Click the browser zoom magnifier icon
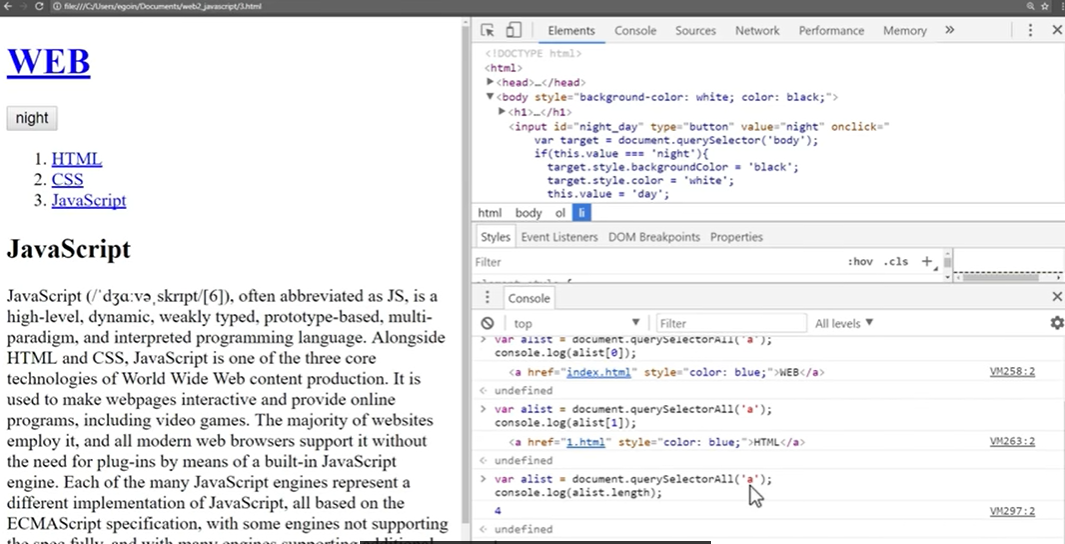This screenshot has width=1065, height=544. 1031,6
